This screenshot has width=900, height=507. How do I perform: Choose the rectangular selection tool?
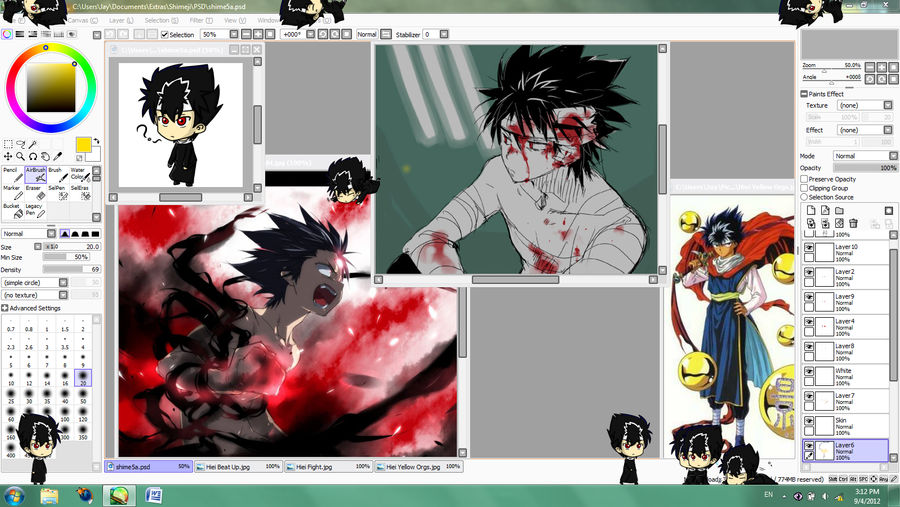click(8, 144)
